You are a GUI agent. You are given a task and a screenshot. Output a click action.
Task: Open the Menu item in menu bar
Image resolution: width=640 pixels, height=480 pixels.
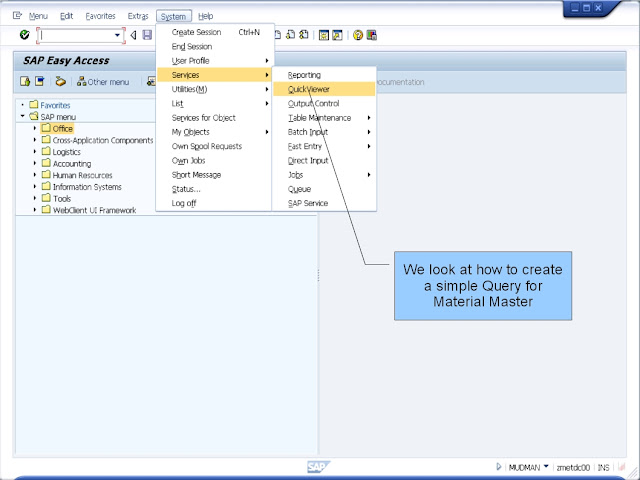38,16
